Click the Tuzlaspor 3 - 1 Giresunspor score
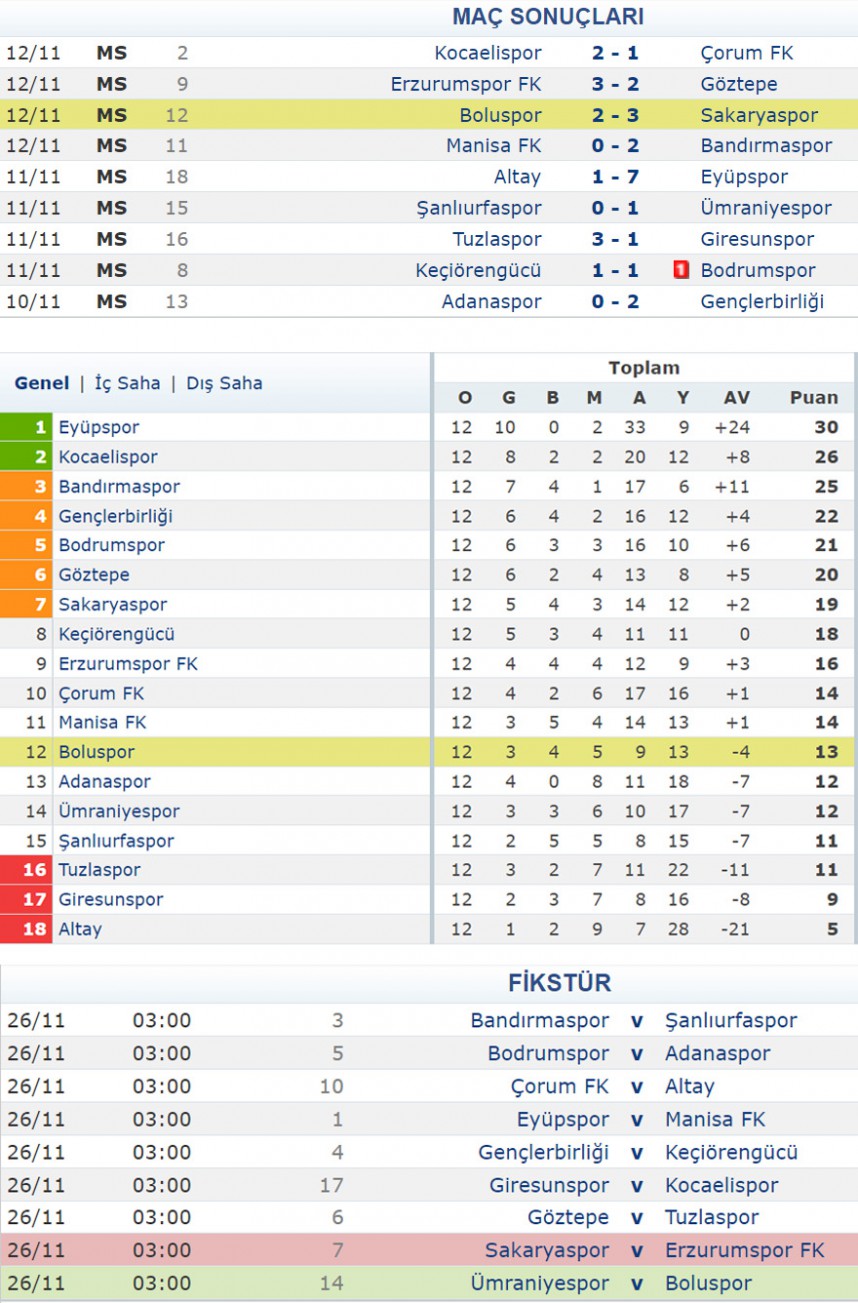Screen dimensions: 858x1303 [615, 239]
